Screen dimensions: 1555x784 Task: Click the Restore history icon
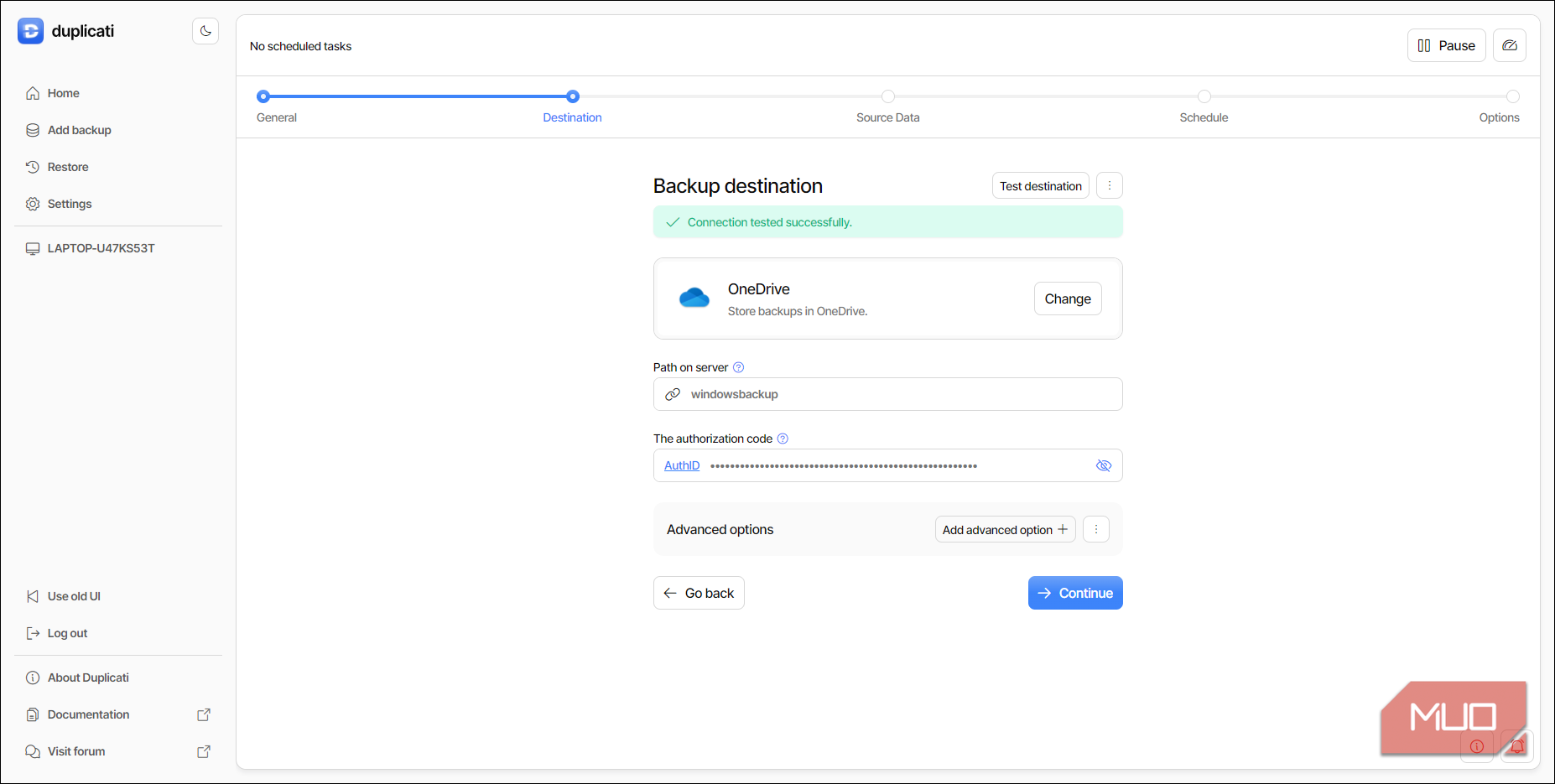point(33,167)
